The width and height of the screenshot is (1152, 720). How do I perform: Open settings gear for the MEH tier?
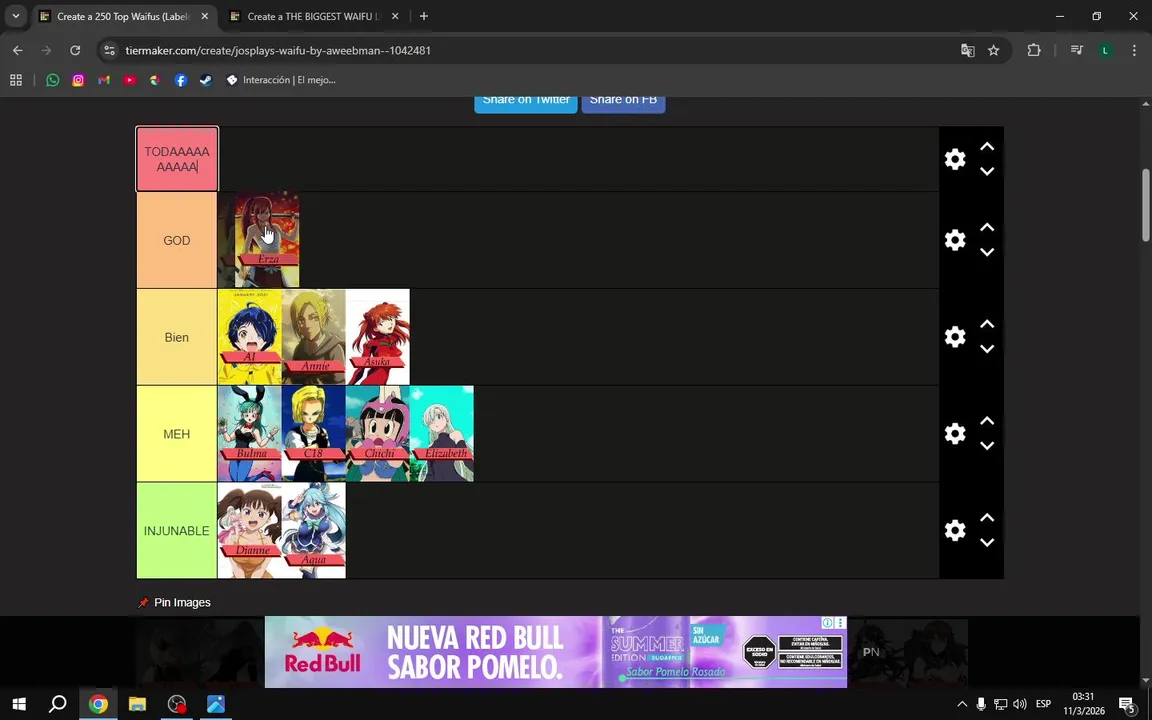point(954,433)
